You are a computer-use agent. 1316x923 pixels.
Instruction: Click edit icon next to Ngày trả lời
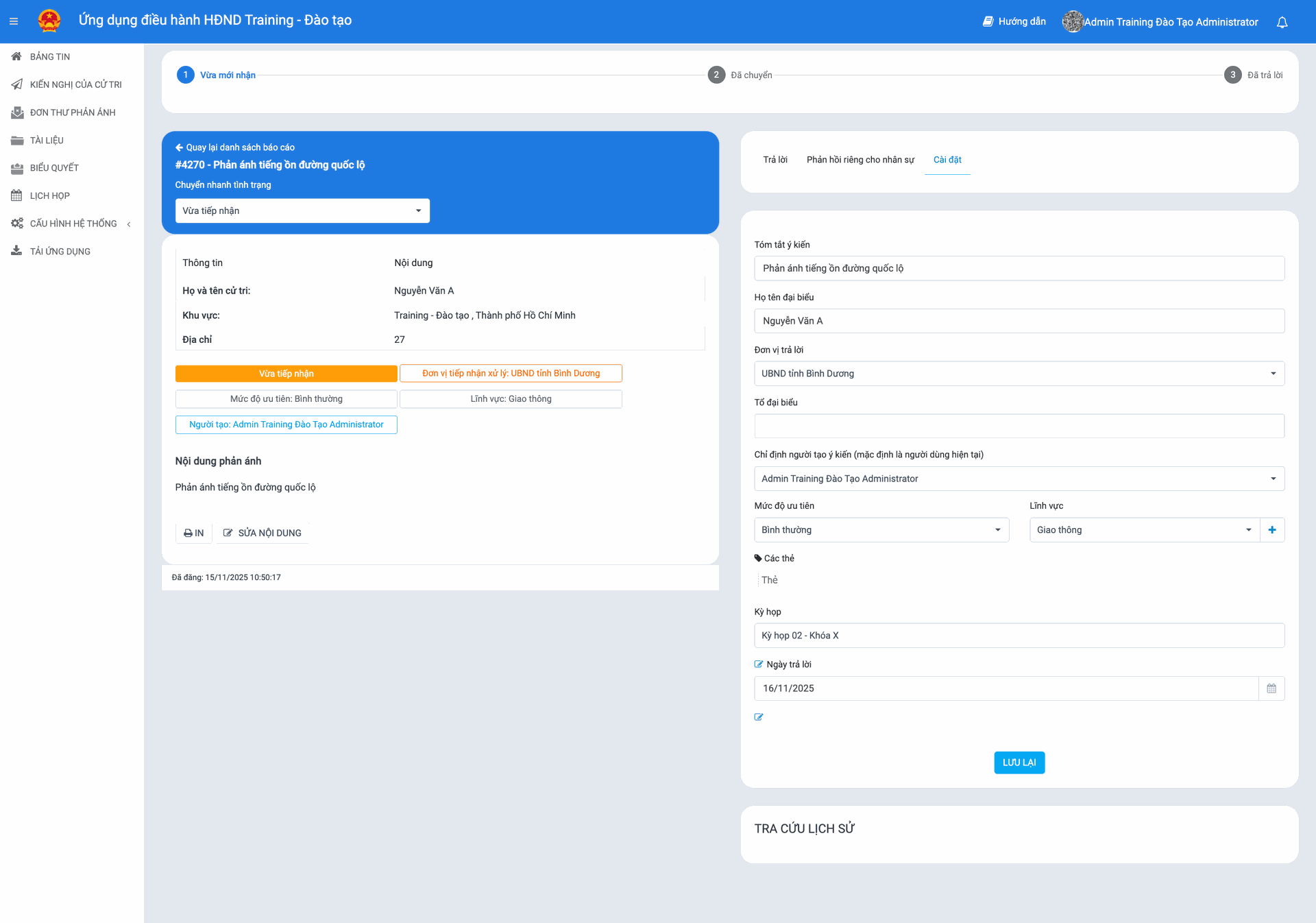tap(759, 664)
